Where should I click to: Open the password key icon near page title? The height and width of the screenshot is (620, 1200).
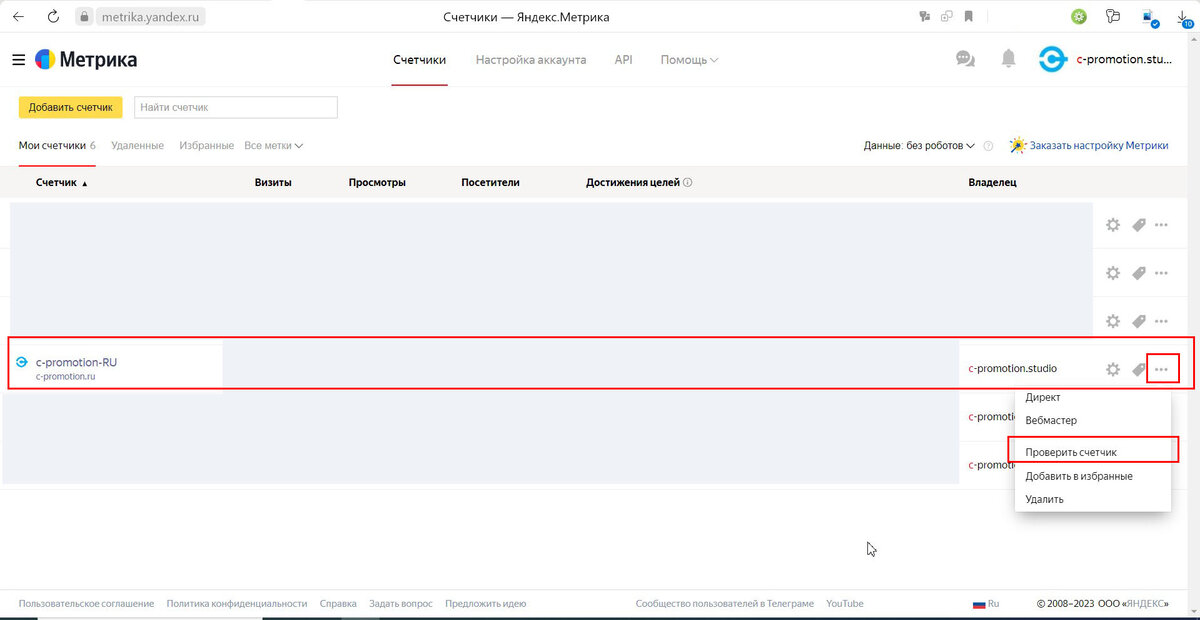coord(924,17)
